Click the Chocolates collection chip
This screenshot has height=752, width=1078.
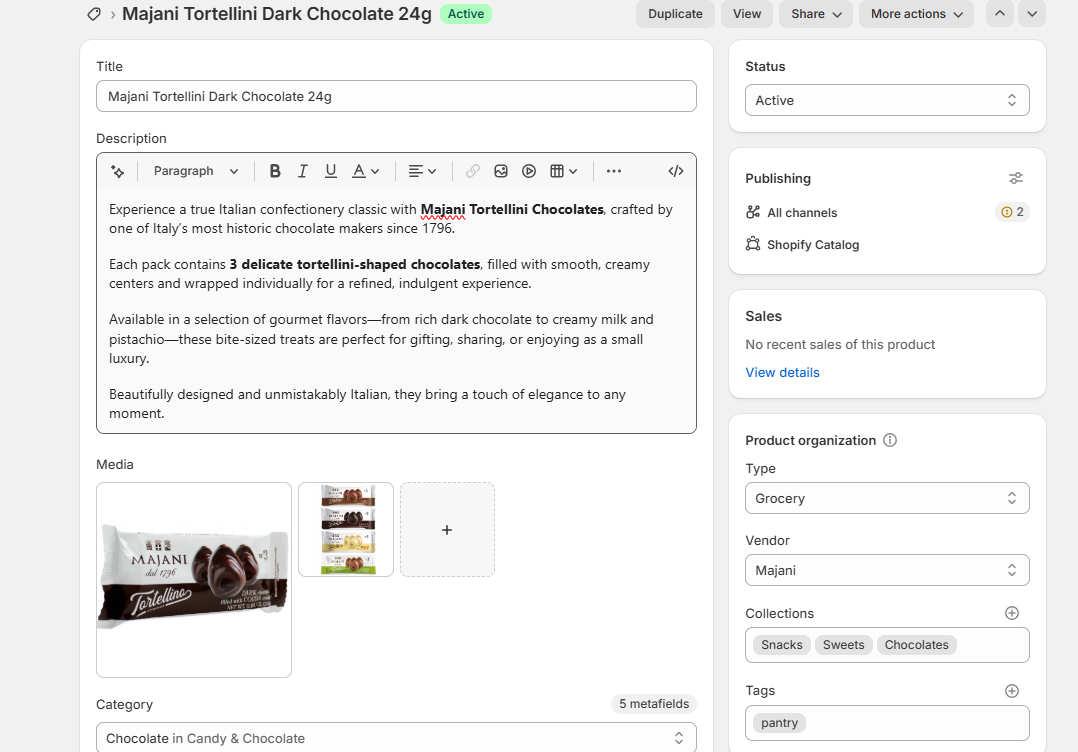916,645
